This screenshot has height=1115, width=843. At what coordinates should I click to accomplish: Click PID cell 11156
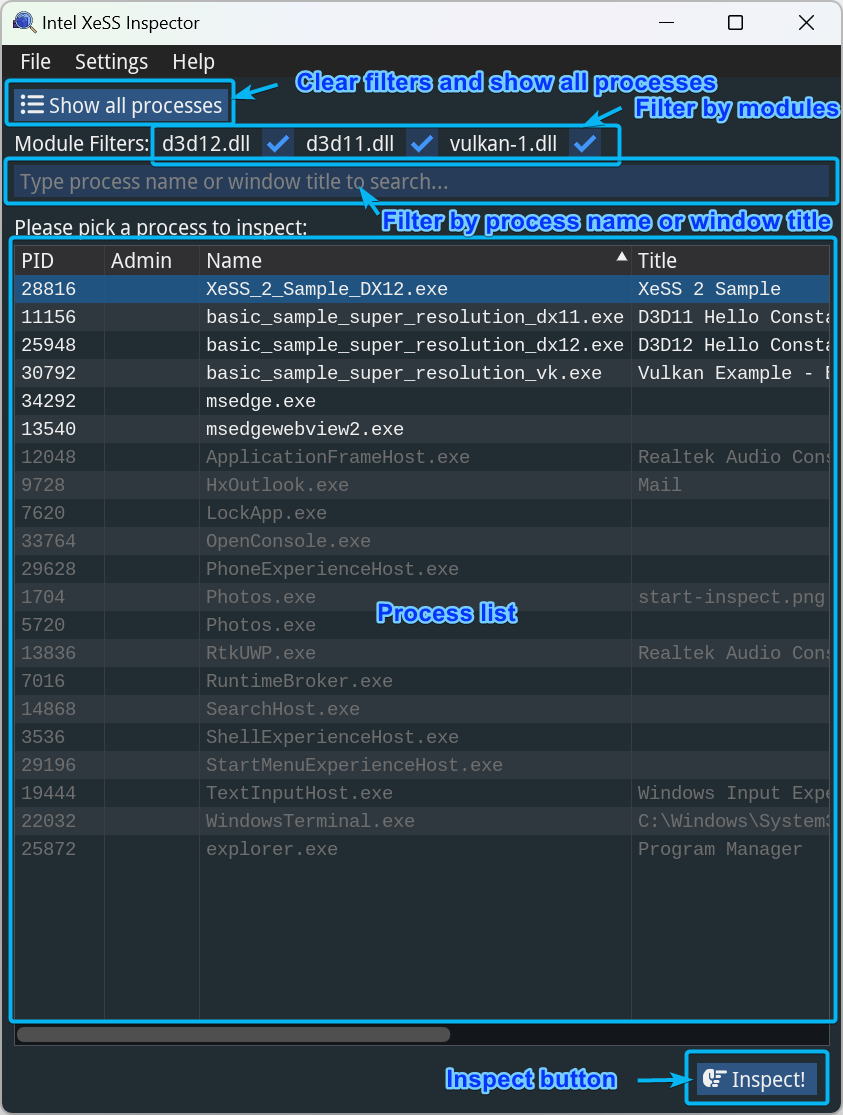(x=48, y=316)
